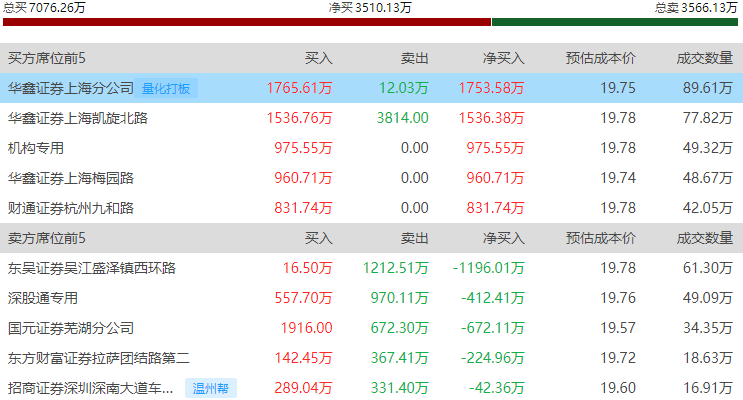This screenshot has height=400, width=743.
Task: Click 卖方席位前5 header label
Action: [x=46, y=238]
